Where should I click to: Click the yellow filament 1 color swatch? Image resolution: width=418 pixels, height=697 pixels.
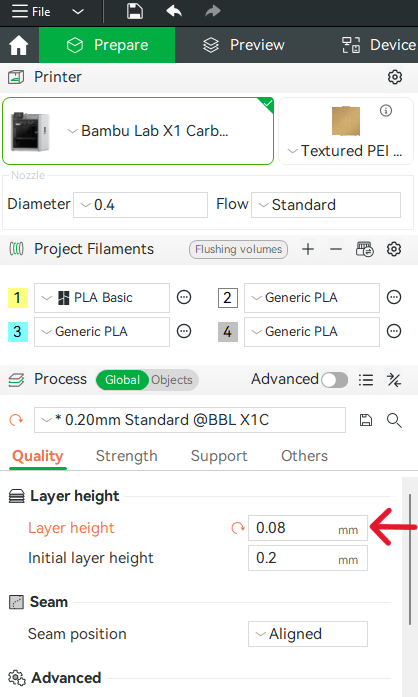[18, 297]
